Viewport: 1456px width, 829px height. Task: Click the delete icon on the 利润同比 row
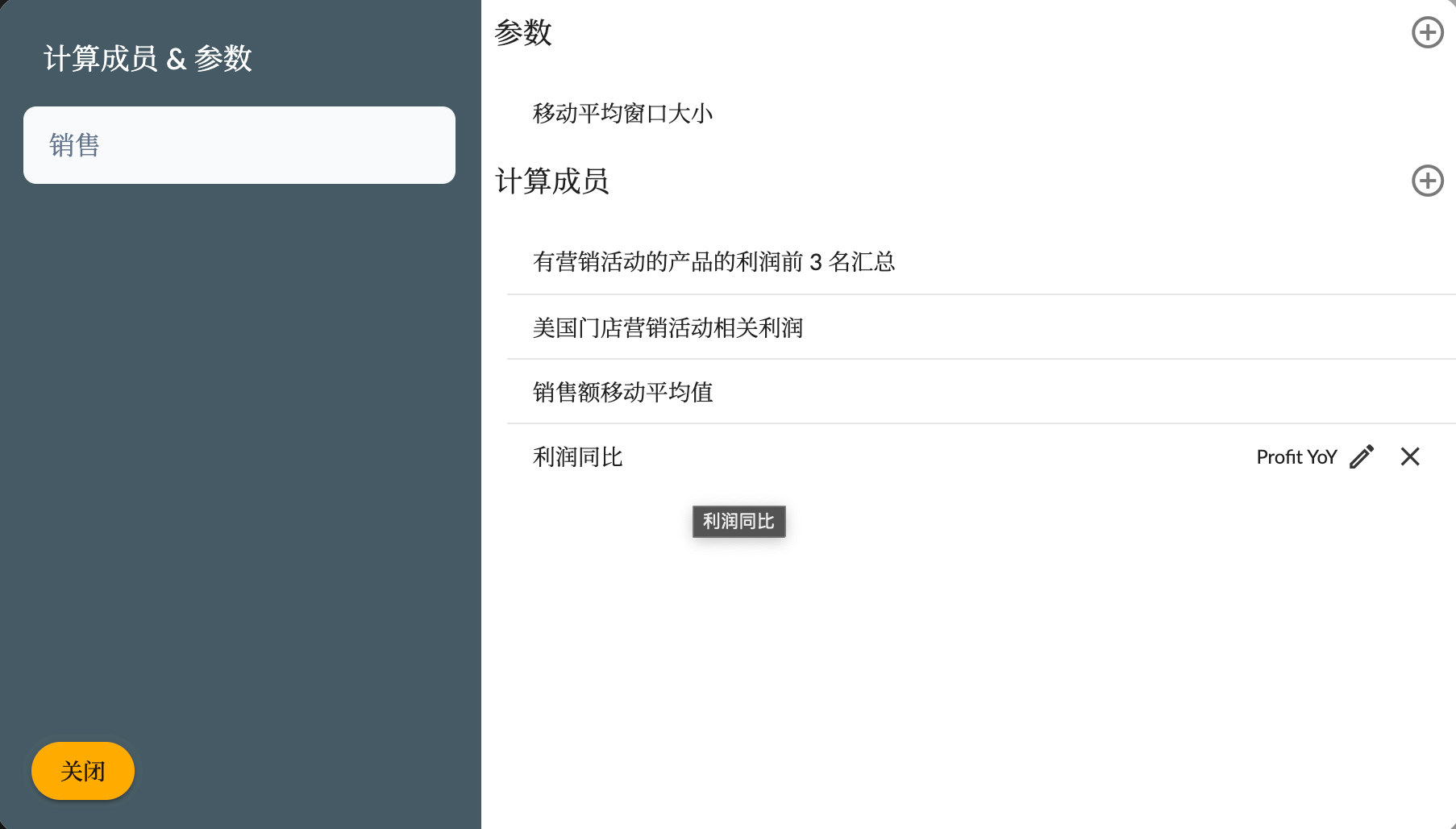pyautogui.click(x=1410, y=456)
